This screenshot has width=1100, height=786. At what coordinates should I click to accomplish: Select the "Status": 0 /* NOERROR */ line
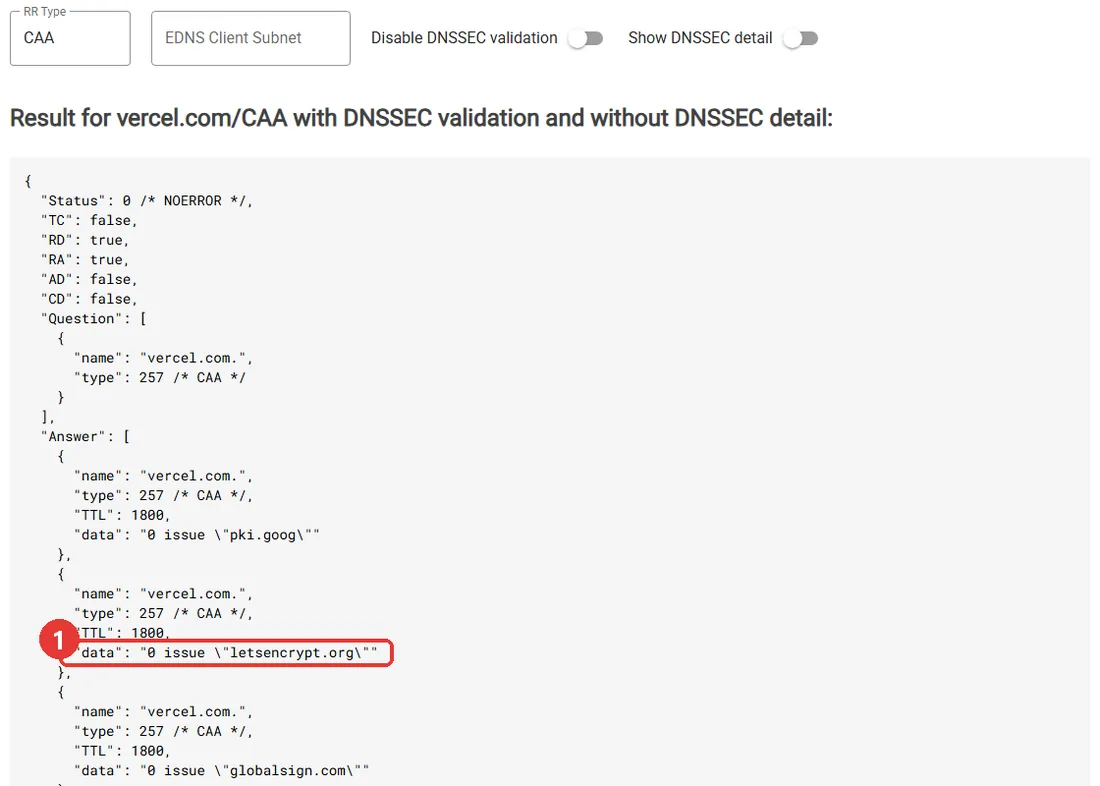point(147,201)
